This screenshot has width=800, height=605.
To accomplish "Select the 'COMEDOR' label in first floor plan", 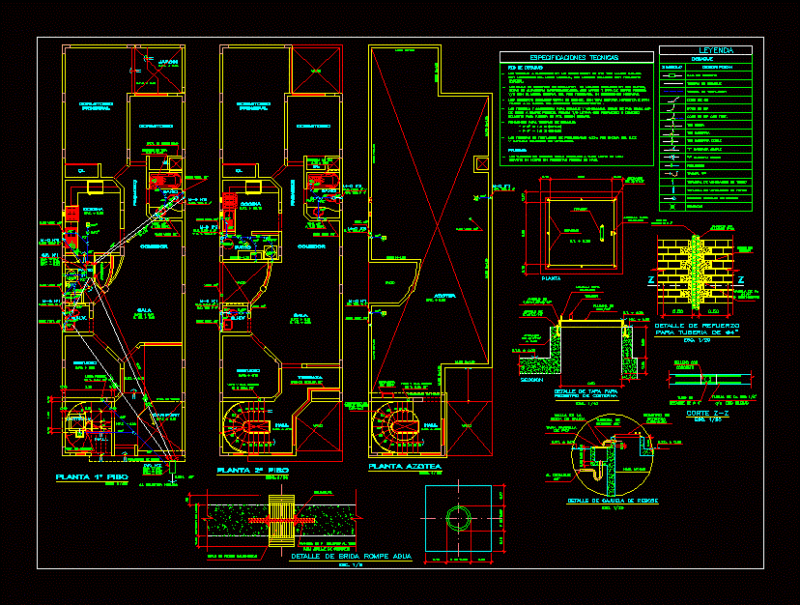I will point(154,246).
